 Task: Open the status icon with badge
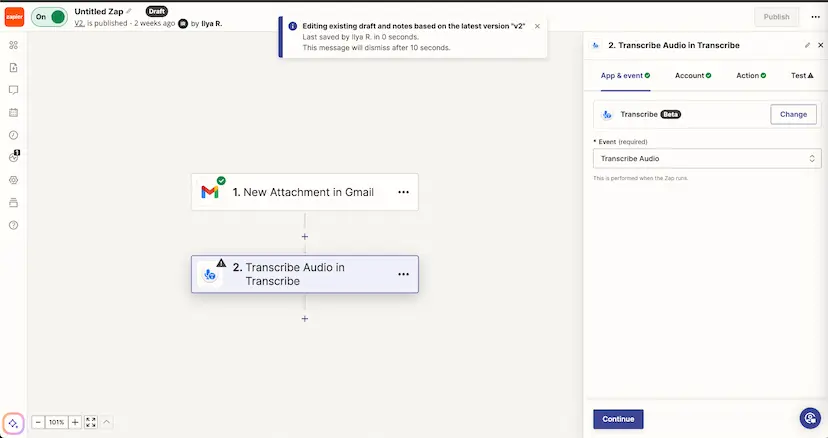14,157
